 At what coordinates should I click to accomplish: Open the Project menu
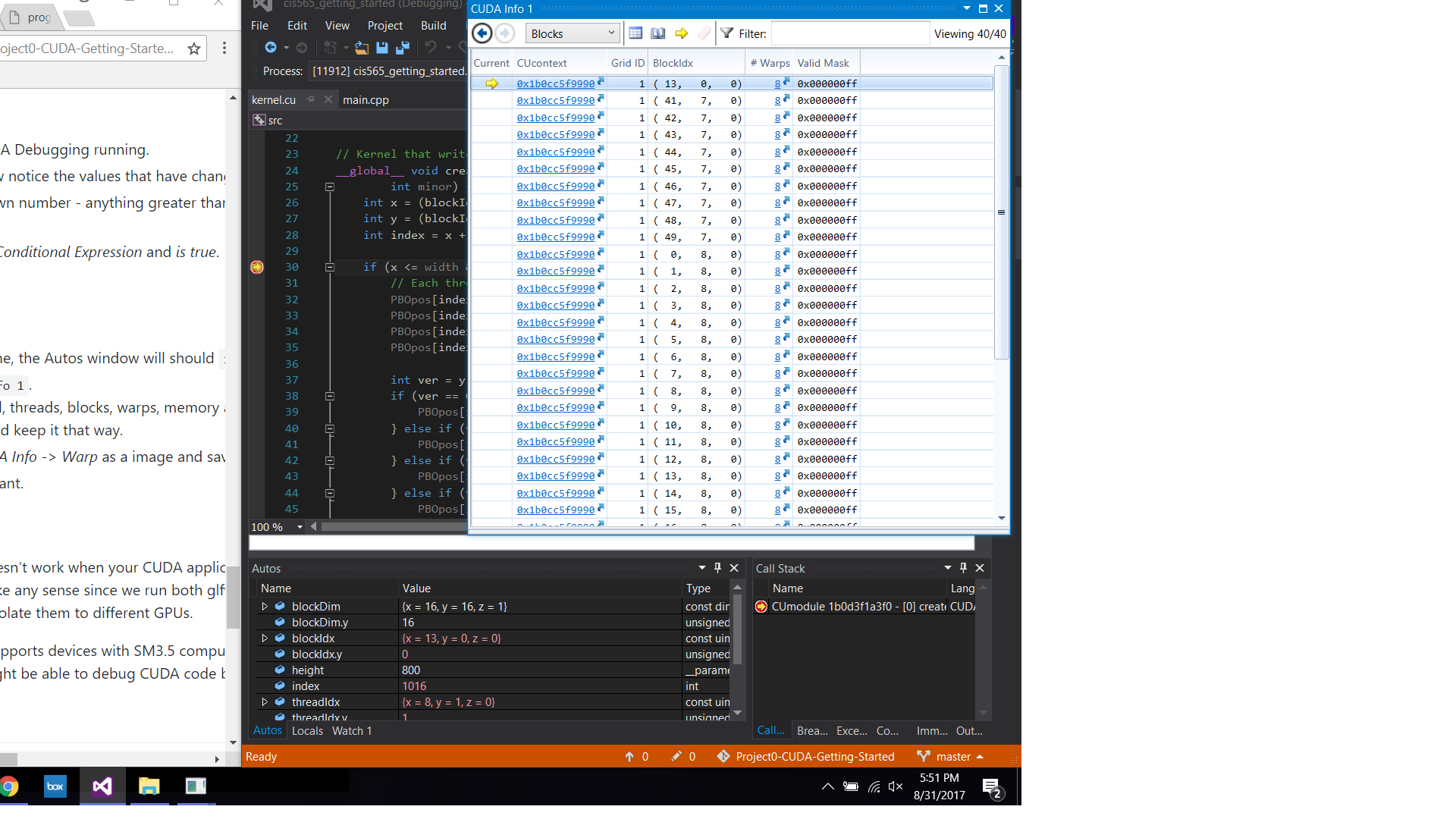384,26
